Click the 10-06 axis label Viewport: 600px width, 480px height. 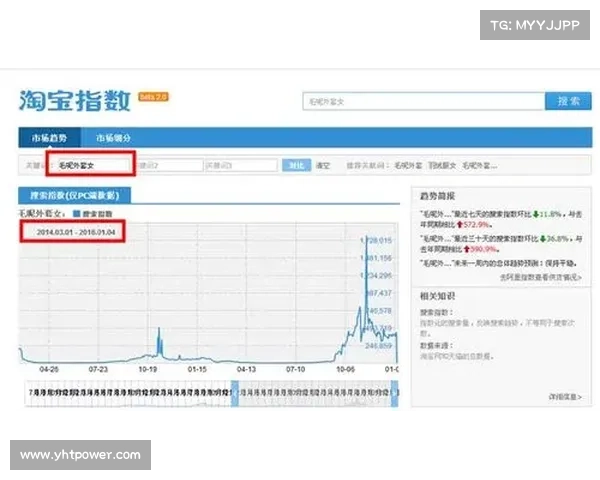coord(346,369)
